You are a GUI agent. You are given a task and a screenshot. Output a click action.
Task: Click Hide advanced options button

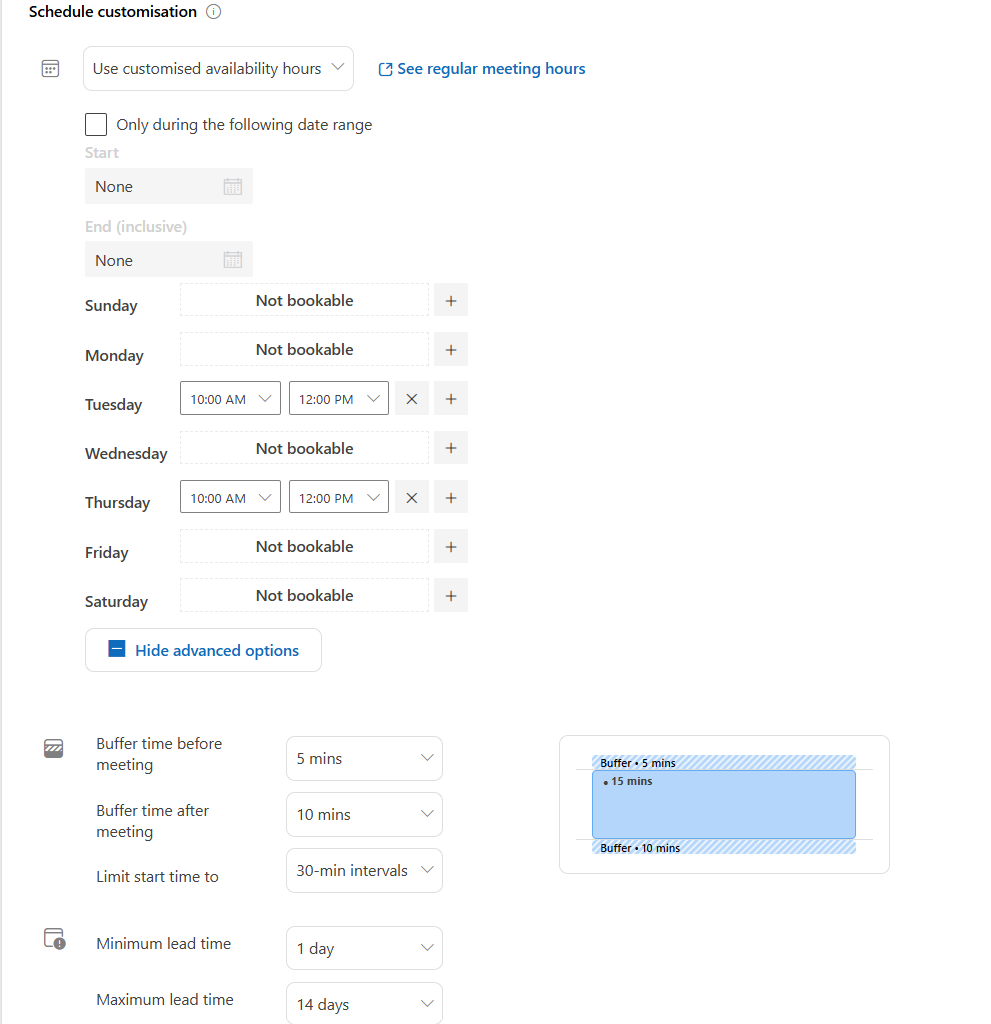(203, 650)
